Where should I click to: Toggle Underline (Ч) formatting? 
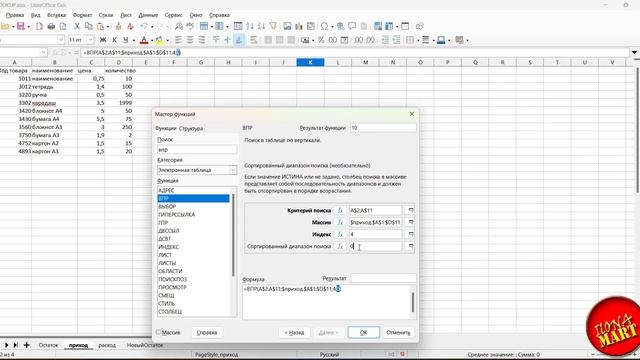(x=126, y=40)
